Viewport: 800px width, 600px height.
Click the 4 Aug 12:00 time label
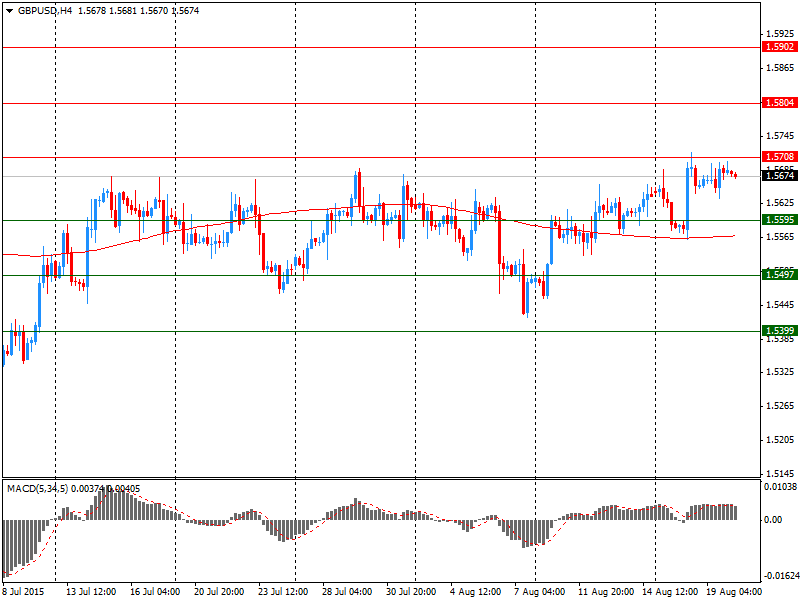pos(476,592)
